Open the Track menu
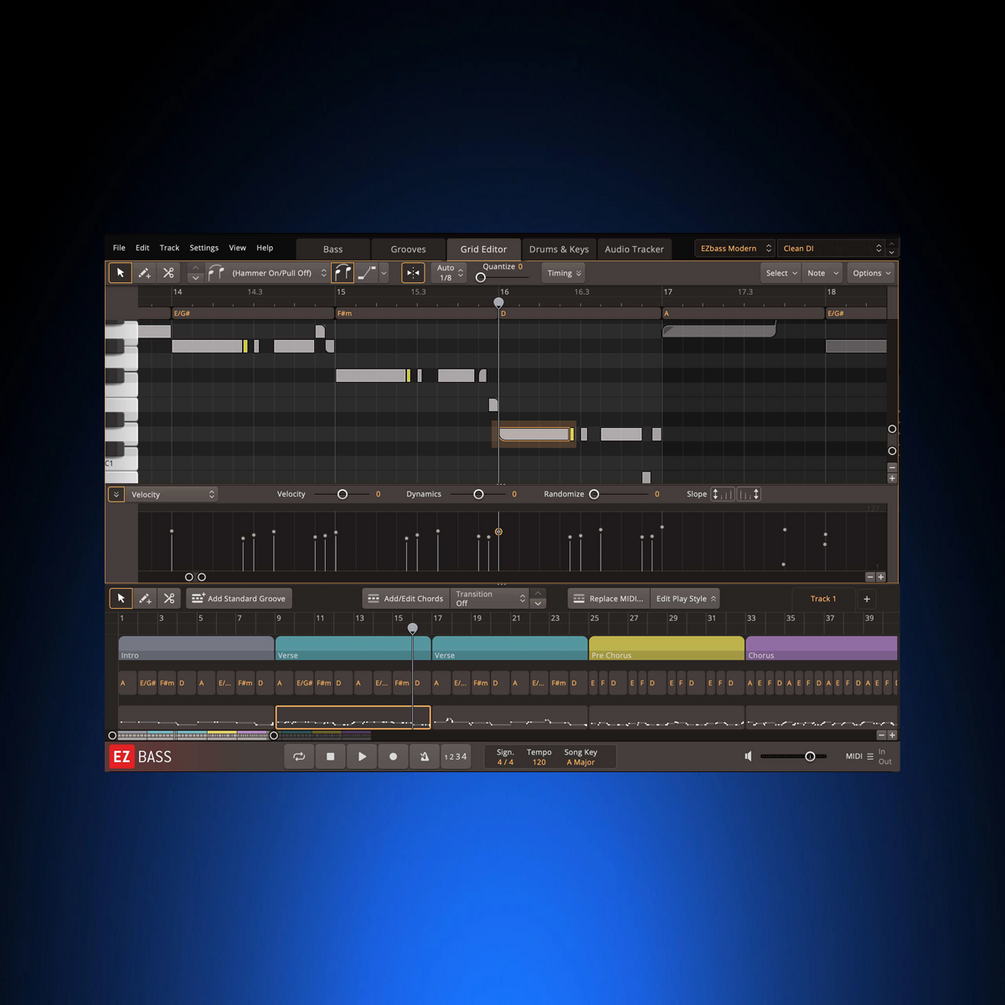Screen dimensions: 1005x1005 tap(169, 248)
